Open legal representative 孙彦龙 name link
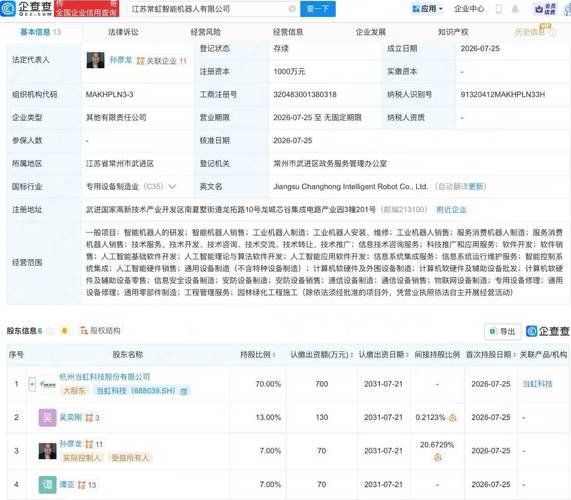 coord(121,60)
